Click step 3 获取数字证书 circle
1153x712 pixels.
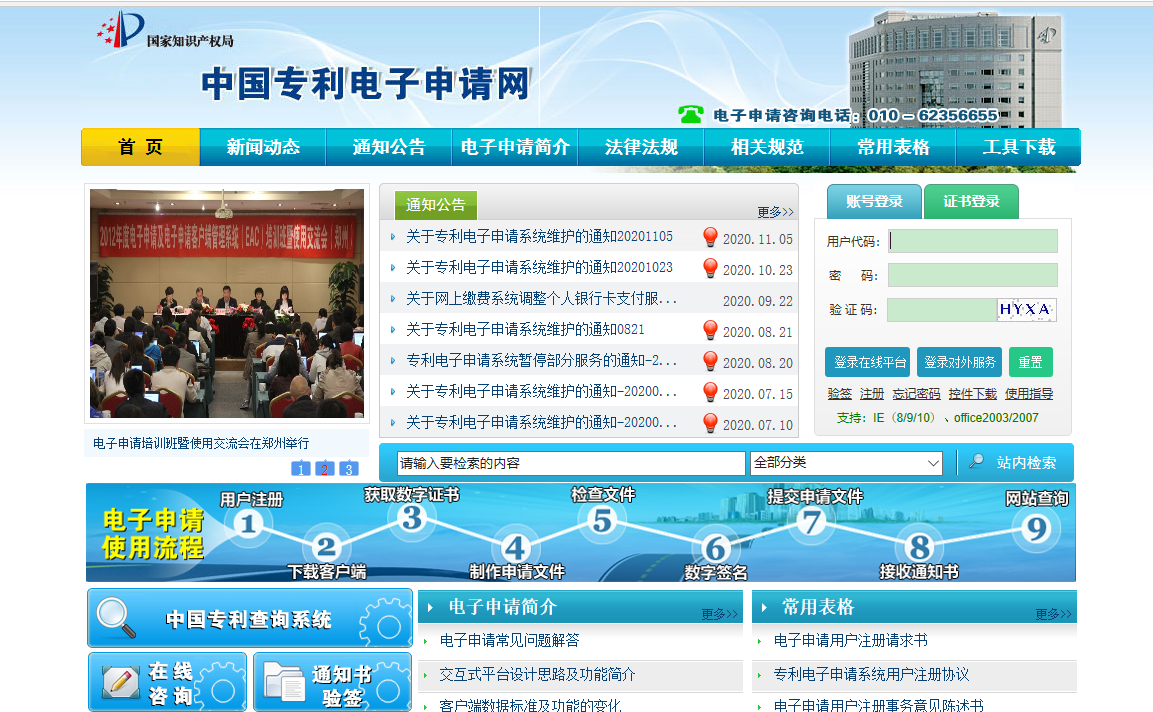point(412,518)
